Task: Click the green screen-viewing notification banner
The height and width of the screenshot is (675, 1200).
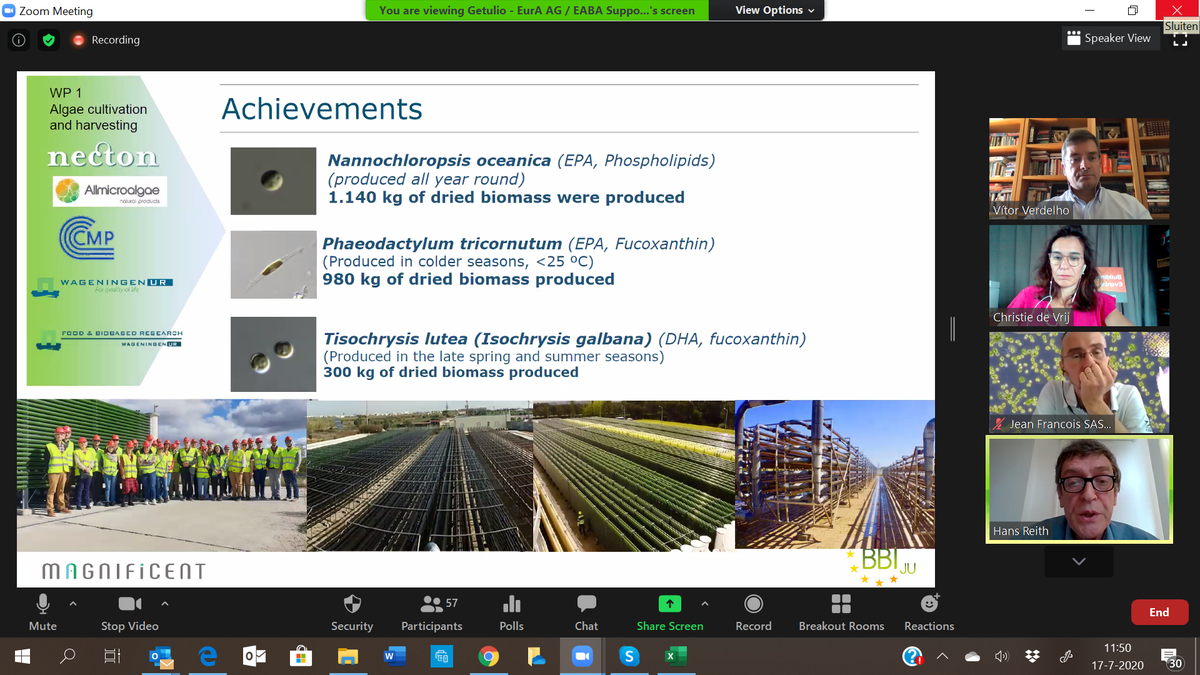Action: pos(537,10)
